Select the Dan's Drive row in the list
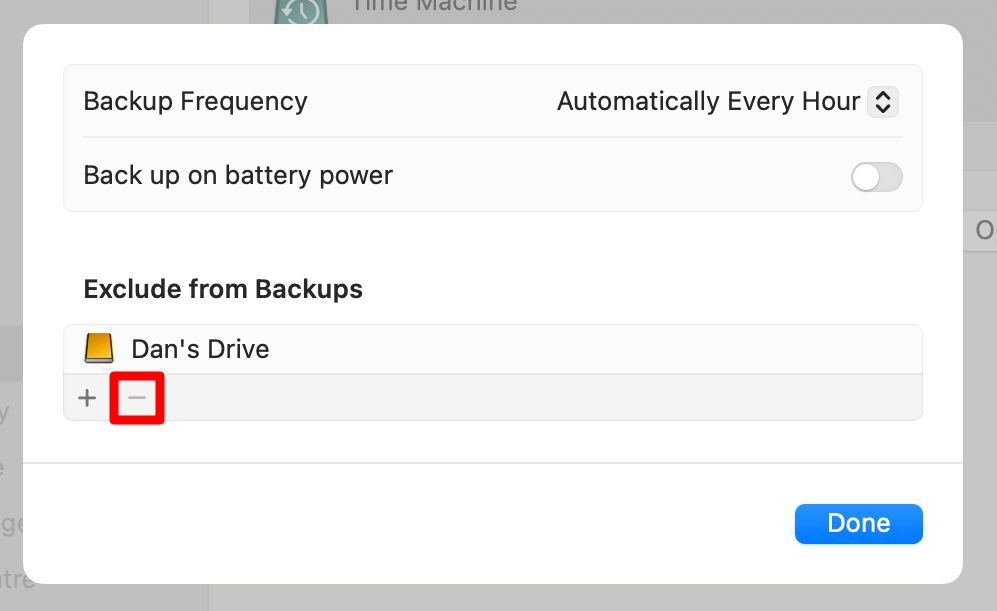Viewport: 997px width, 611px height. click(400, 347)
